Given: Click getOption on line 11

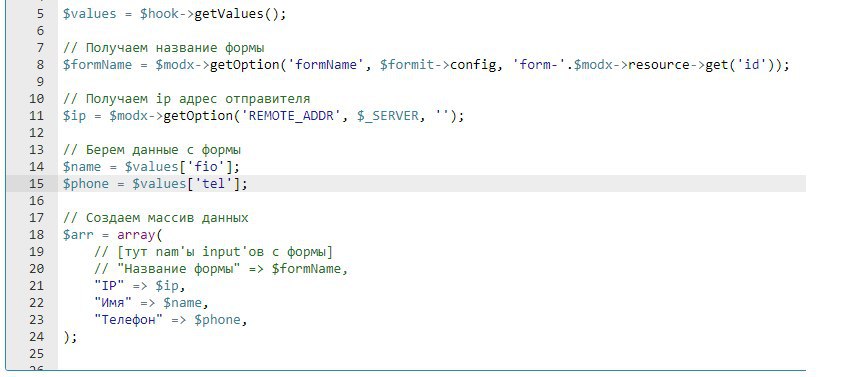Looking at the screenshot, I should [198, 116].
